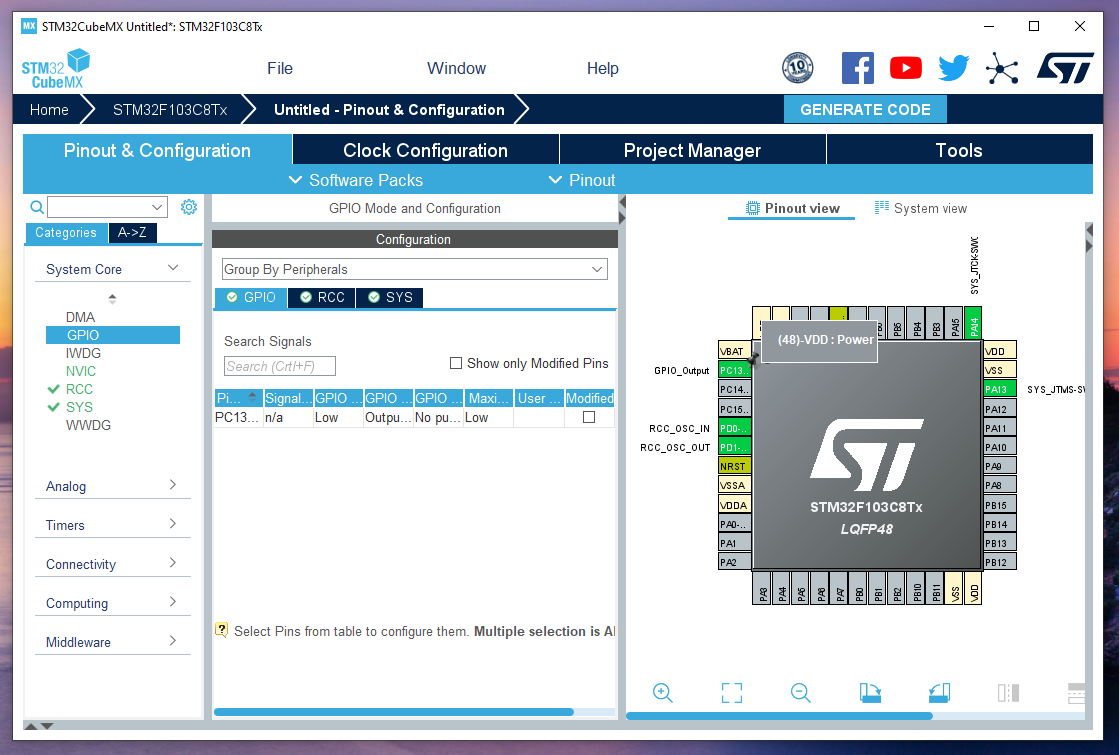Click the STM32F103C8Tx breadcrumb
Image resolution: width=1119 pixels, height=755 pixels.
(170, 110)
